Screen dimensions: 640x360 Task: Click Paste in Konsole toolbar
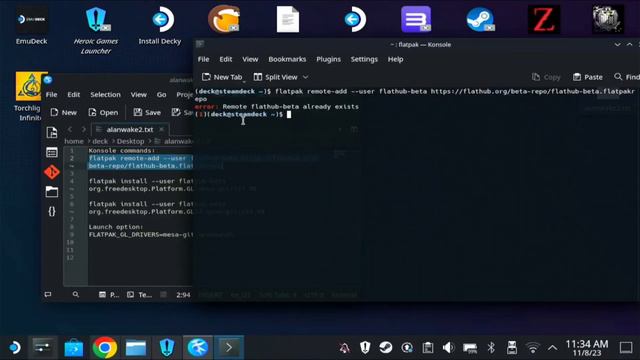pyautogui.click(x=588, y=77)
